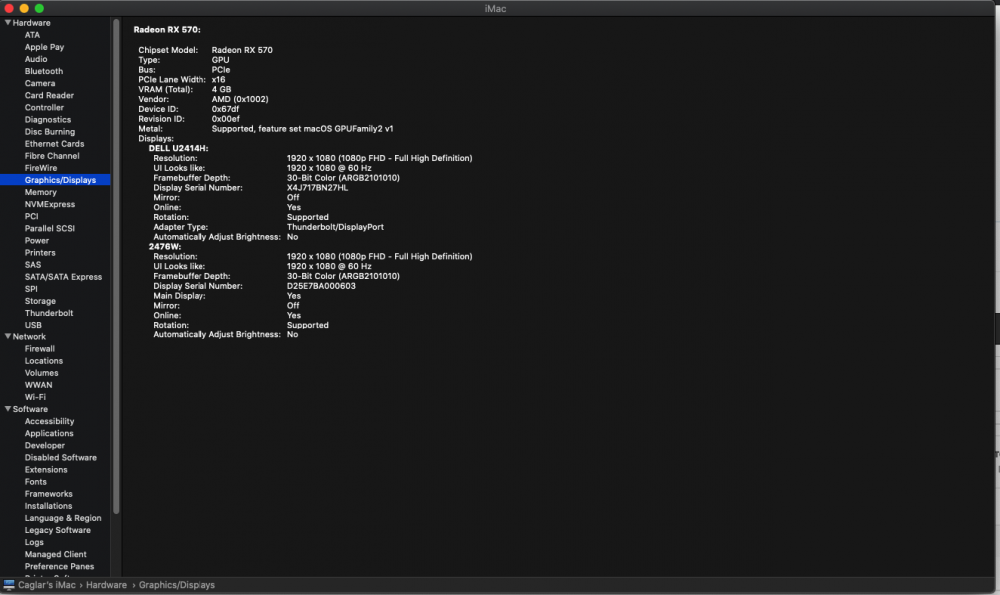Viewport: 1000px width, 595px height.
Task: Select Fibre Channel item
Action: pos(52,156)
